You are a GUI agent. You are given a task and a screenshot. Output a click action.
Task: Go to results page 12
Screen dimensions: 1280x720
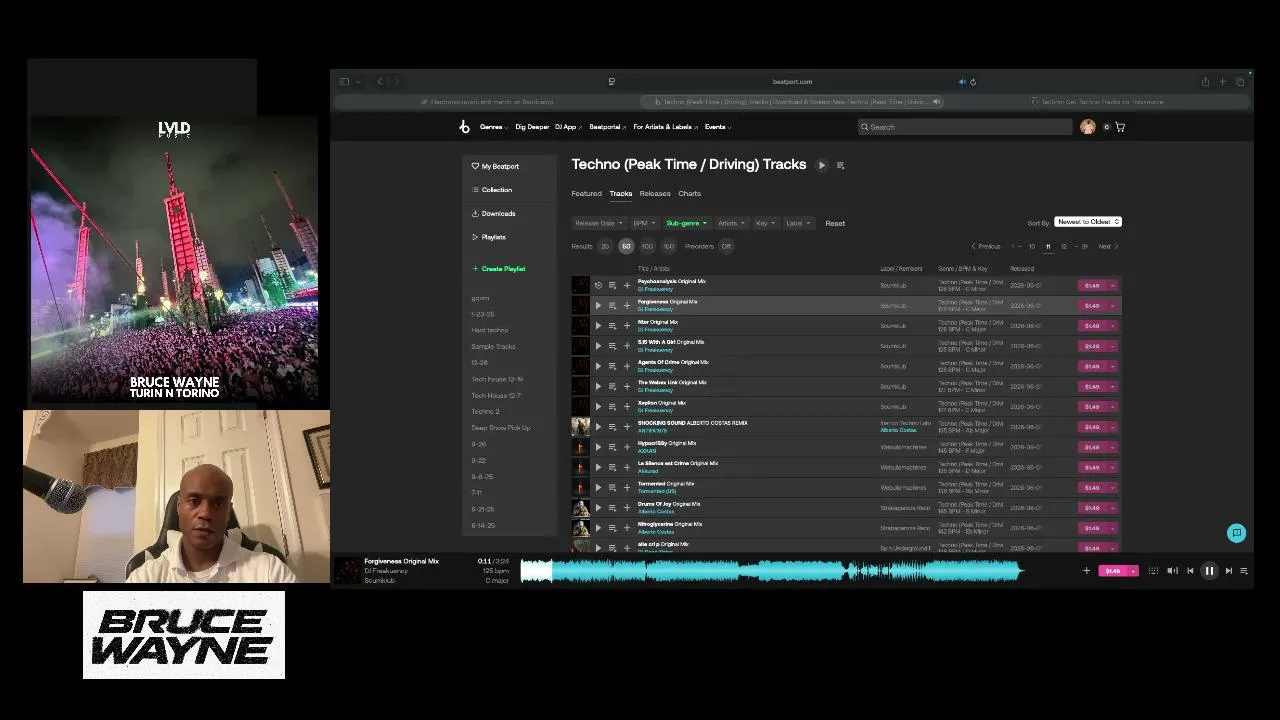(1063, 246)
